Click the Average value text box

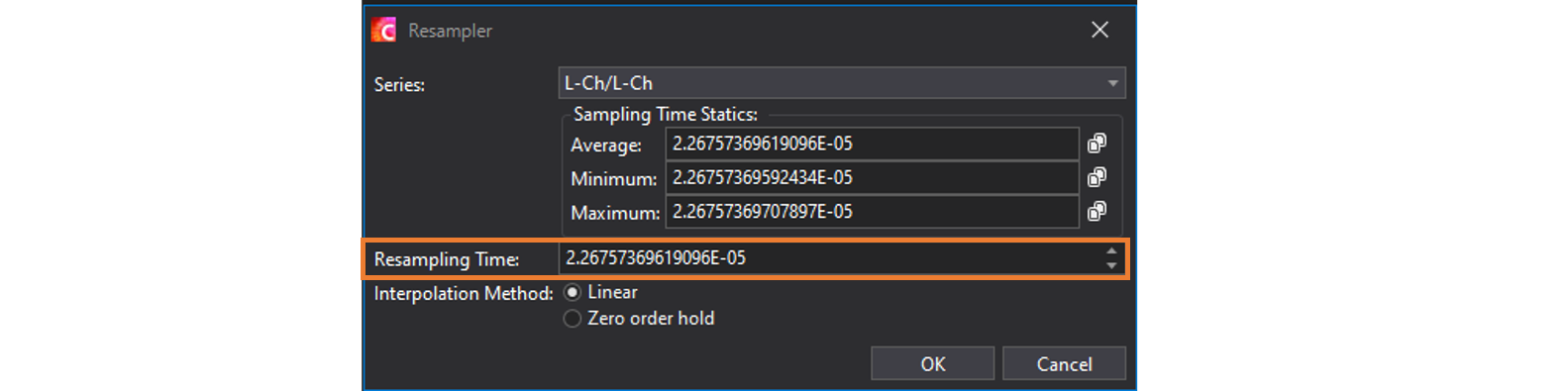point(872,144)
